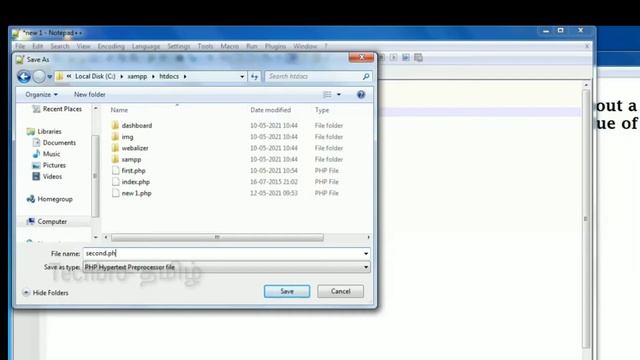Screen dimensions: 640x360
Task: Expand the arrow after htdocs in path
Action: [x=185, y=76]
